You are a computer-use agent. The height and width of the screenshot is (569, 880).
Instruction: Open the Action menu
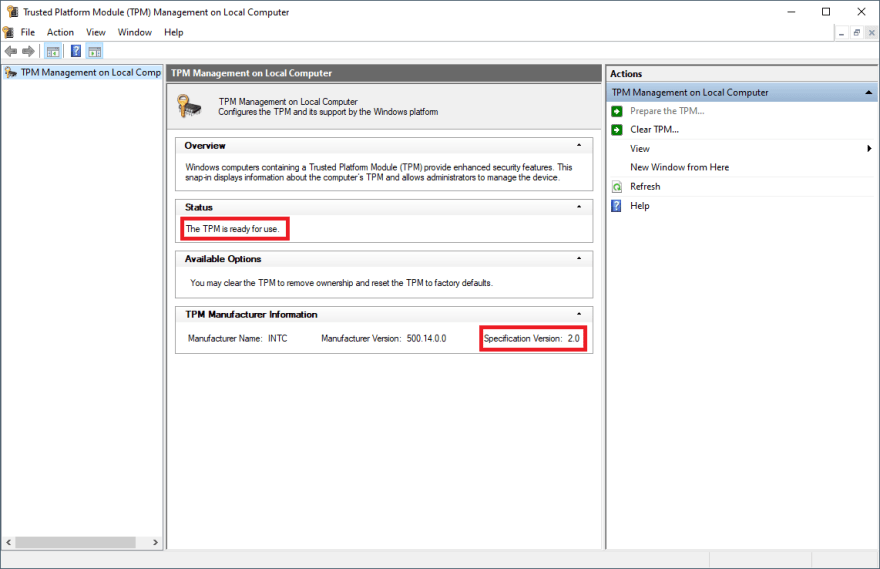tap(60, 33)
